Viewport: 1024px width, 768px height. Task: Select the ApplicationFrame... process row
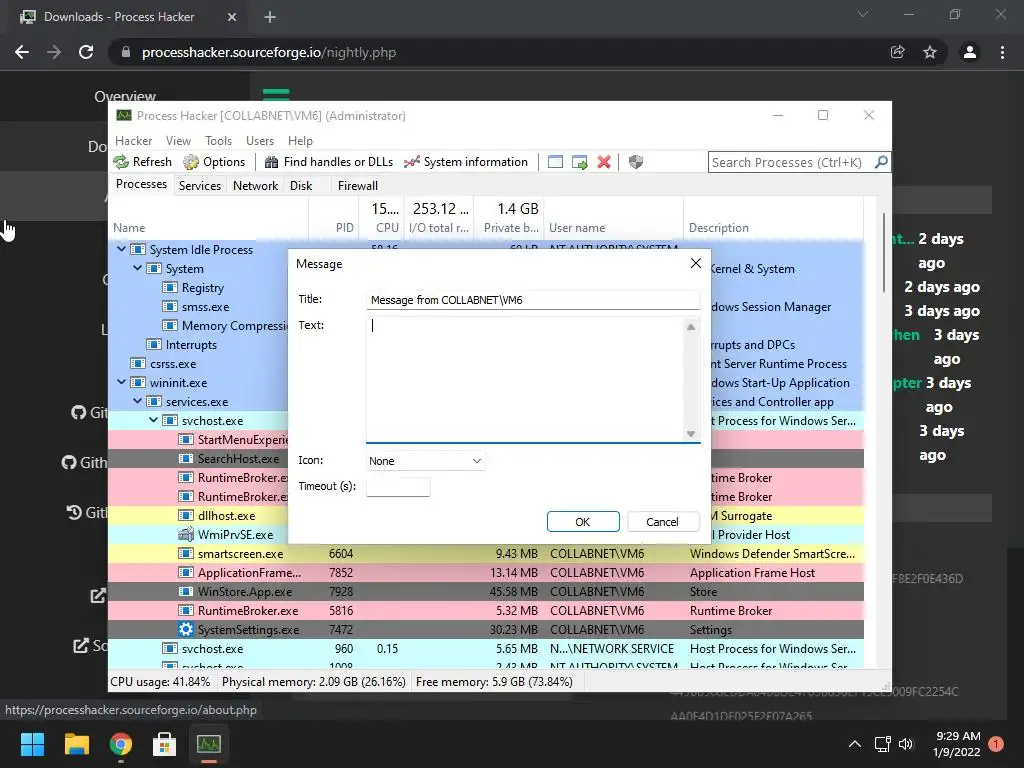point(486,573)
